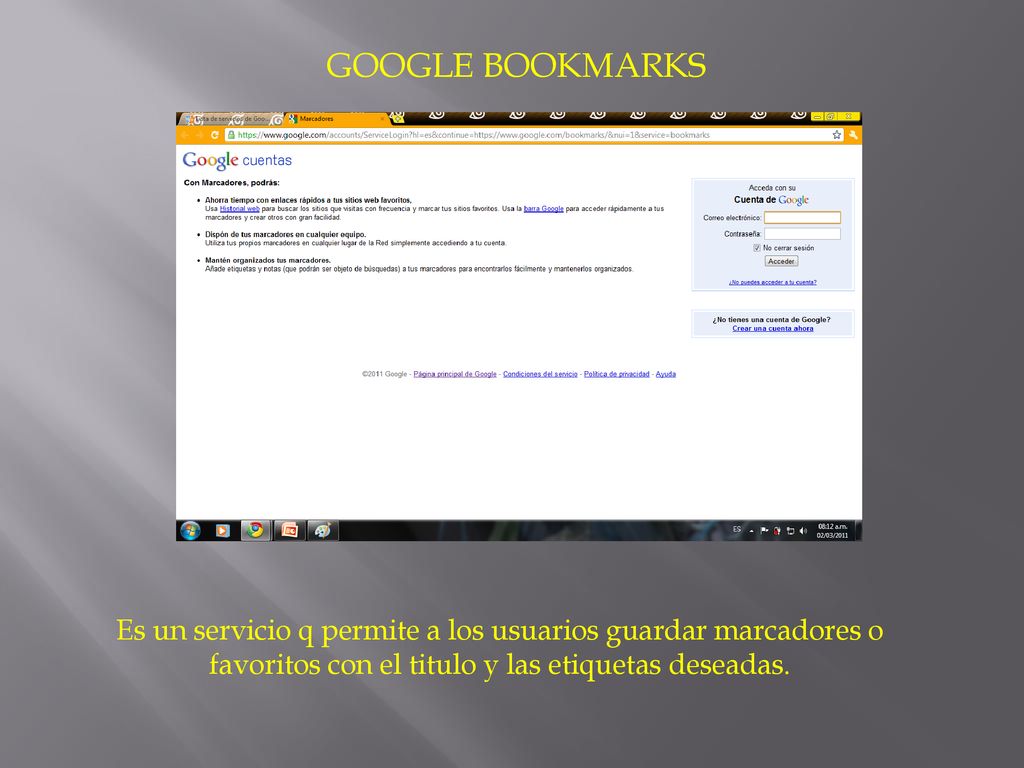Click the Chrome taskbar icon
The image size is (1024, 768).
(255, 530)
